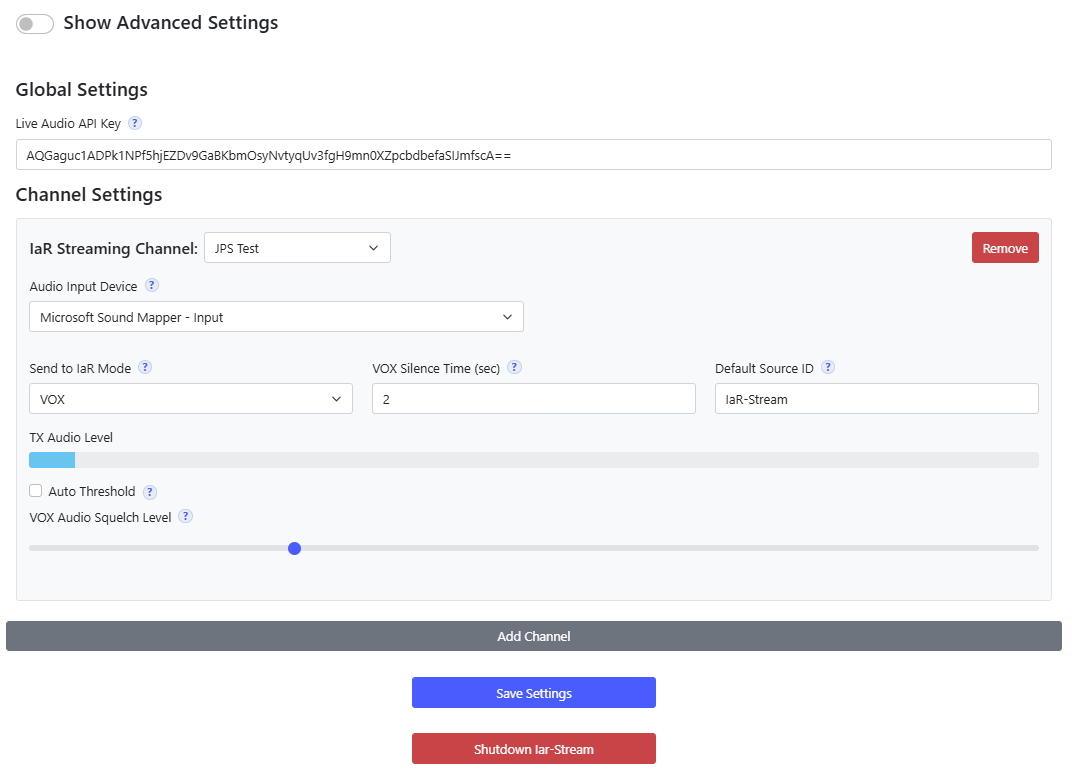Enable the Auto Threshold checkbox
The height and width of the screenshot is (771, 1072).
point(36,491)
